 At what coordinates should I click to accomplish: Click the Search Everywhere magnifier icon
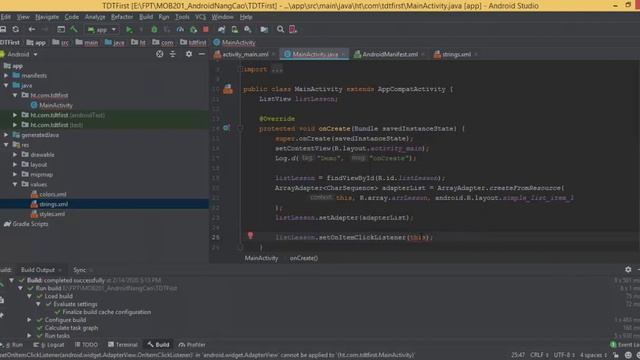(280, 29)
